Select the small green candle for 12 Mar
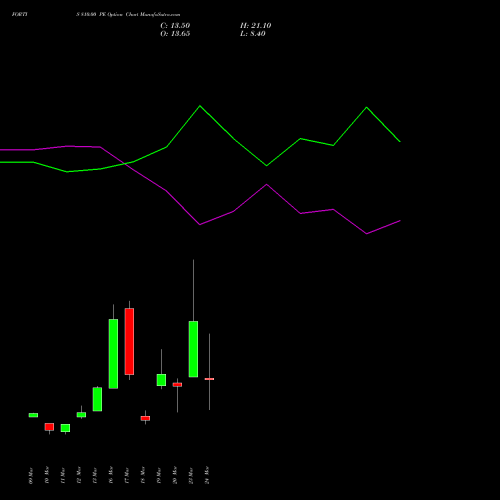 (x=81, y=415)
